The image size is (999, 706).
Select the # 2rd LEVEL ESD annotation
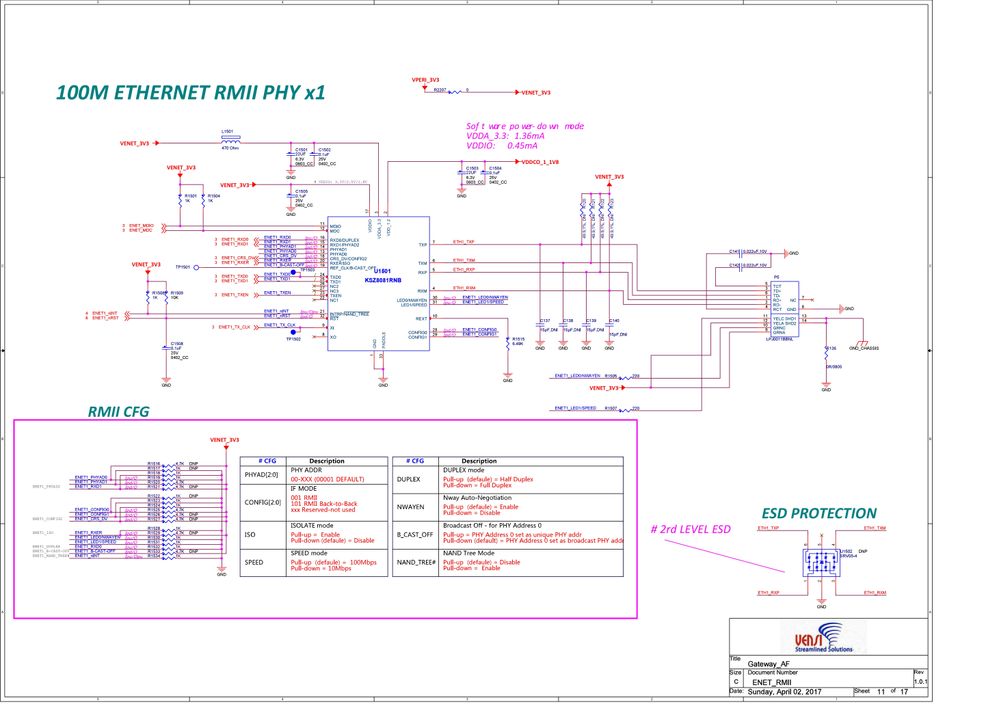tap(691, 530)
